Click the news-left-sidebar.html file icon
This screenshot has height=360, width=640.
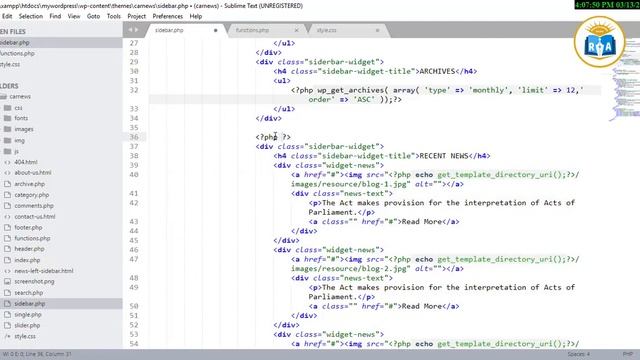7,271
